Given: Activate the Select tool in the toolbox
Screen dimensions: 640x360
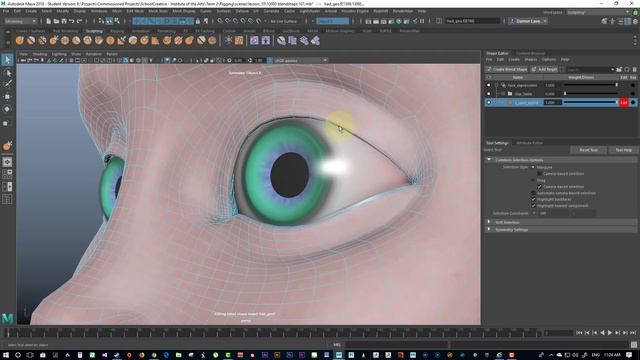Looking at the screenshot, I should click(x=7, y=60).
